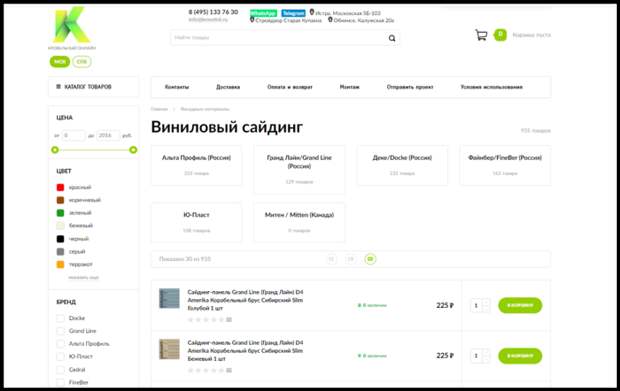Filter by the green color swatch
Viewport: 620px width, 391px height.
coord(60,213)
